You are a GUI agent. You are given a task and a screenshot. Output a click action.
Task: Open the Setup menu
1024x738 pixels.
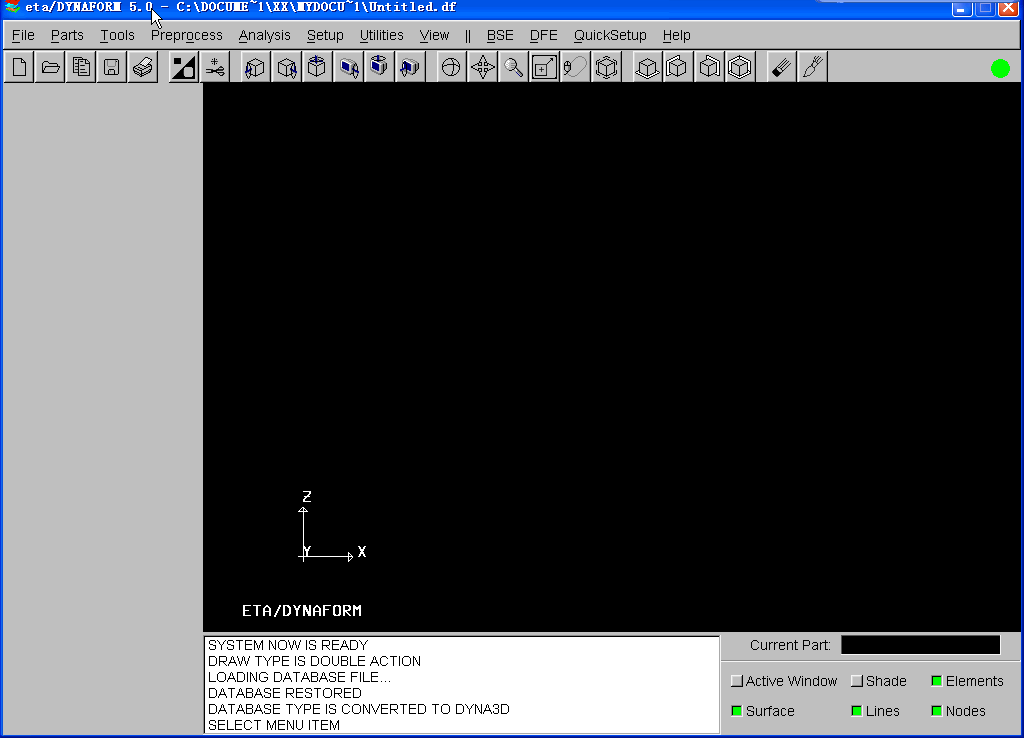click(x=325, y=35)
